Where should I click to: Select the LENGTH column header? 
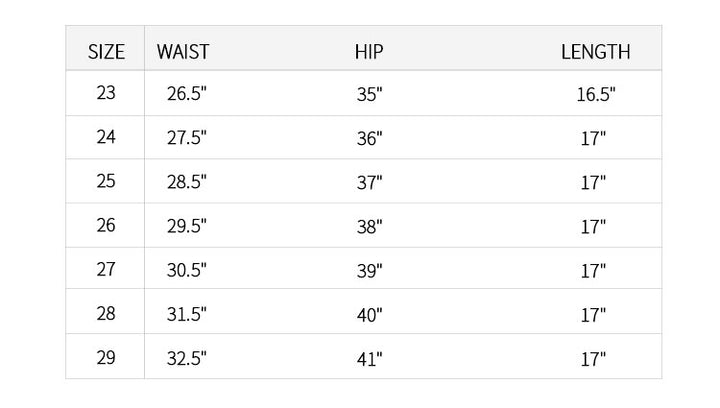click(595, 52)
